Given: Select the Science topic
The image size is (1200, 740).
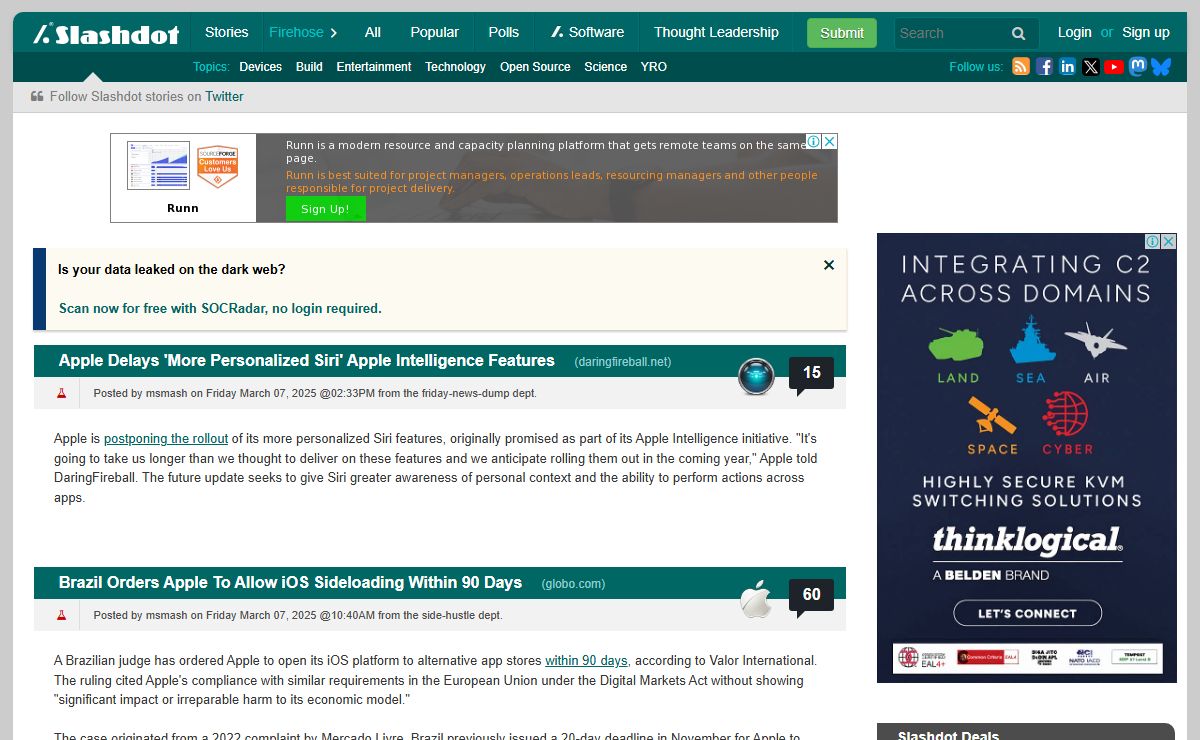Looking at the screenshot, I should point(606,67).
